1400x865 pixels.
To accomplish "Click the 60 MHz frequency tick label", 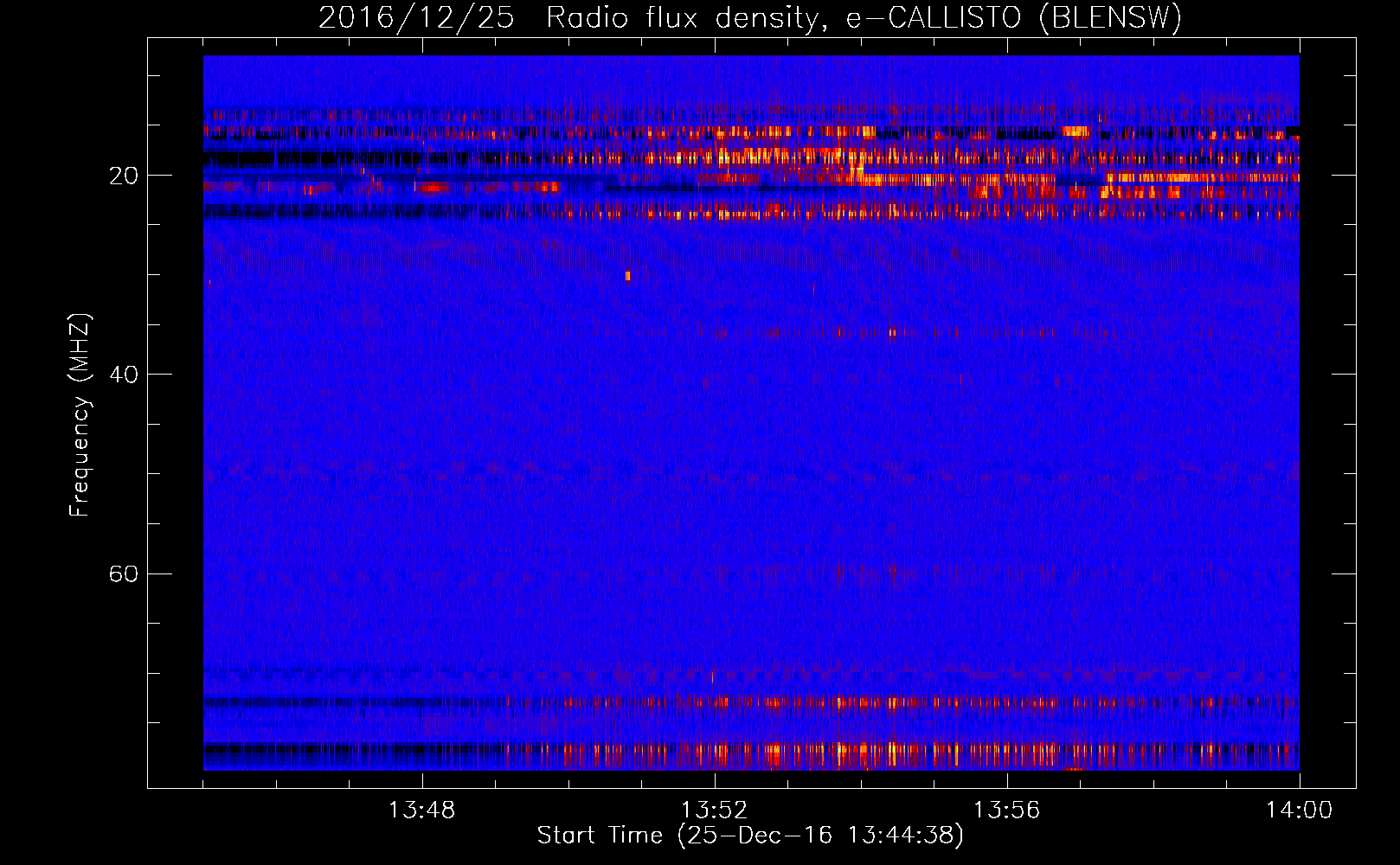I will point(124,574).
